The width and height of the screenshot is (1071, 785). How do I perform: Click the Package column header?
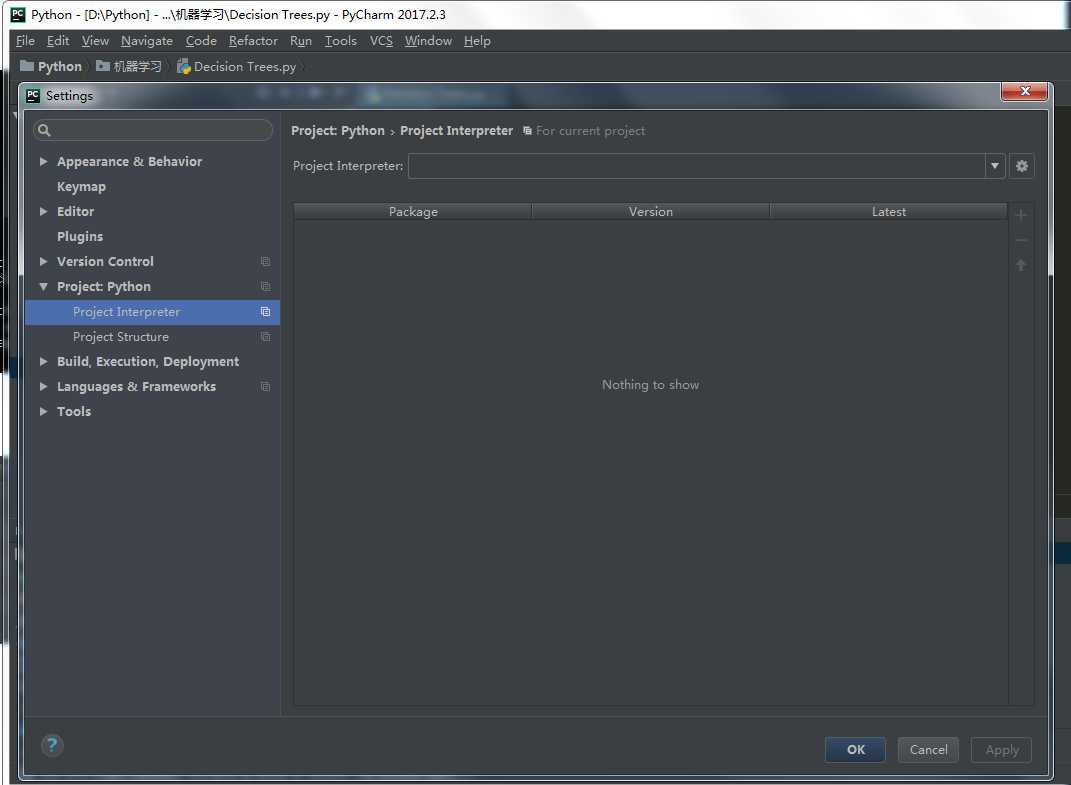pos(413,212)
